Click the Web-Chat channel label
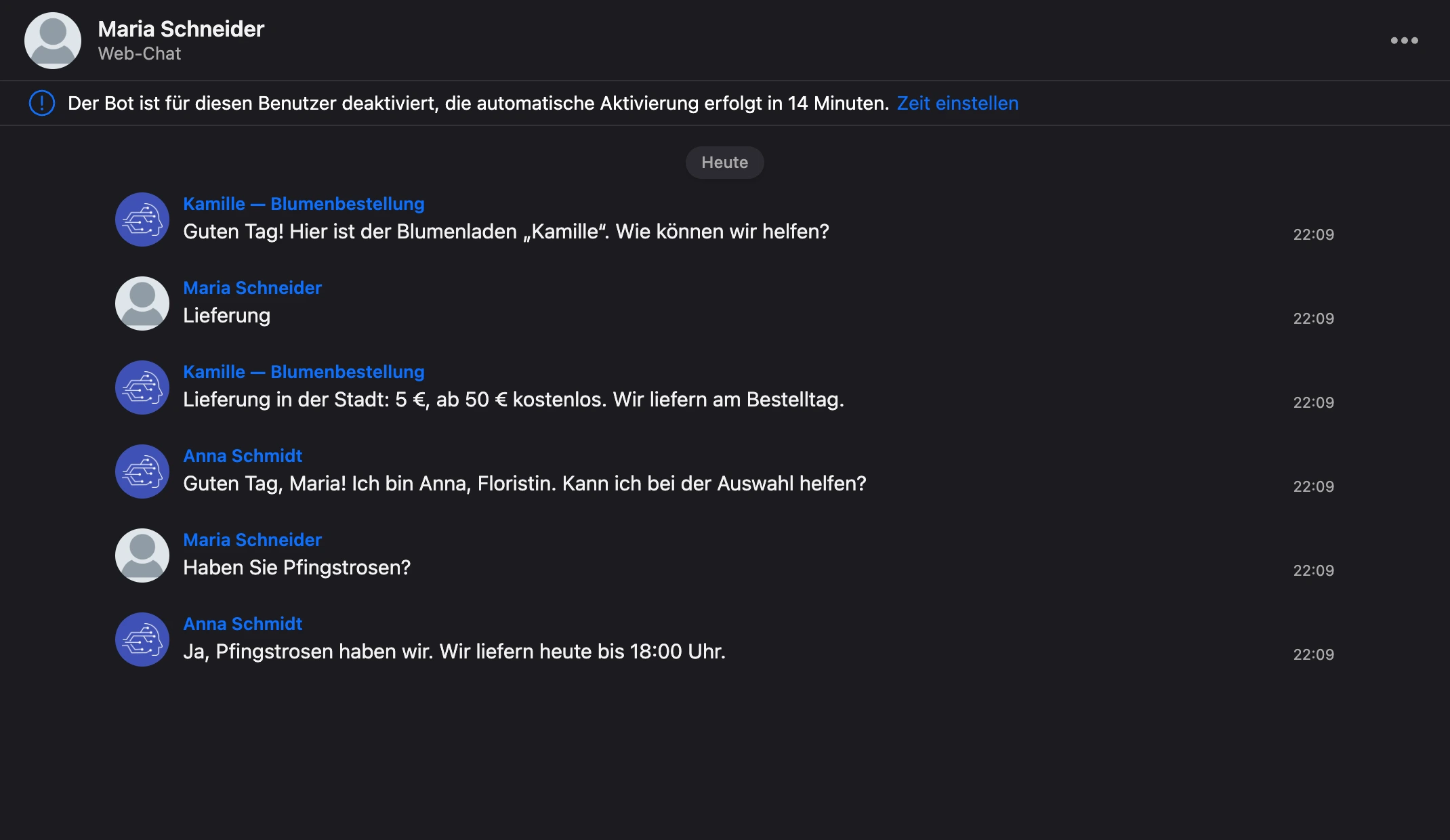Screen dimensions: 1450x840 140,54
